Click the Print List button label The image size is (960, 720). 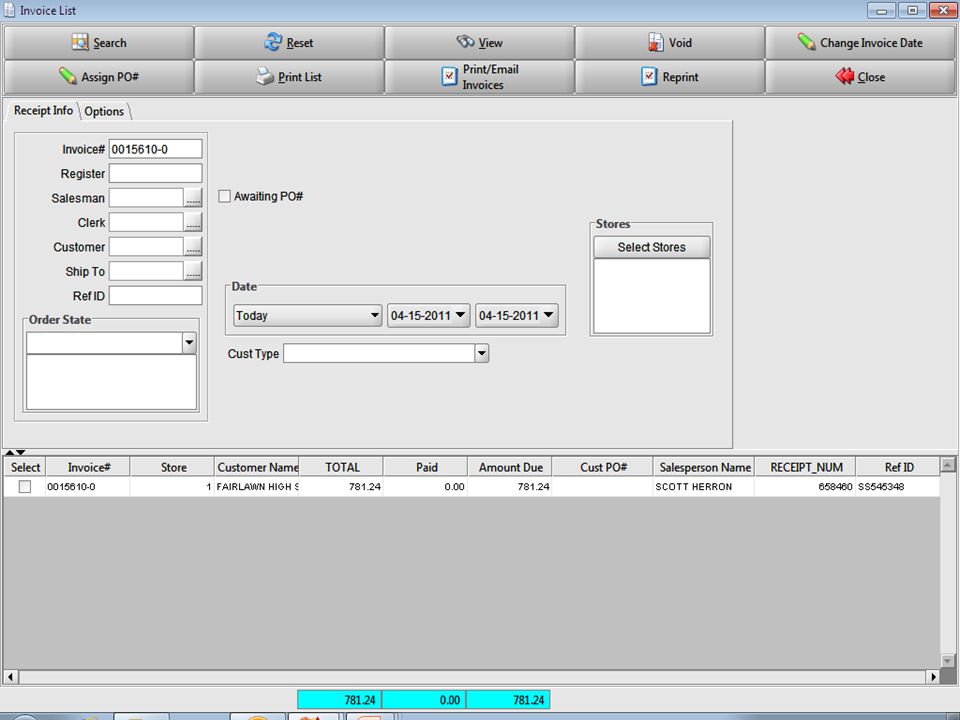299,77
